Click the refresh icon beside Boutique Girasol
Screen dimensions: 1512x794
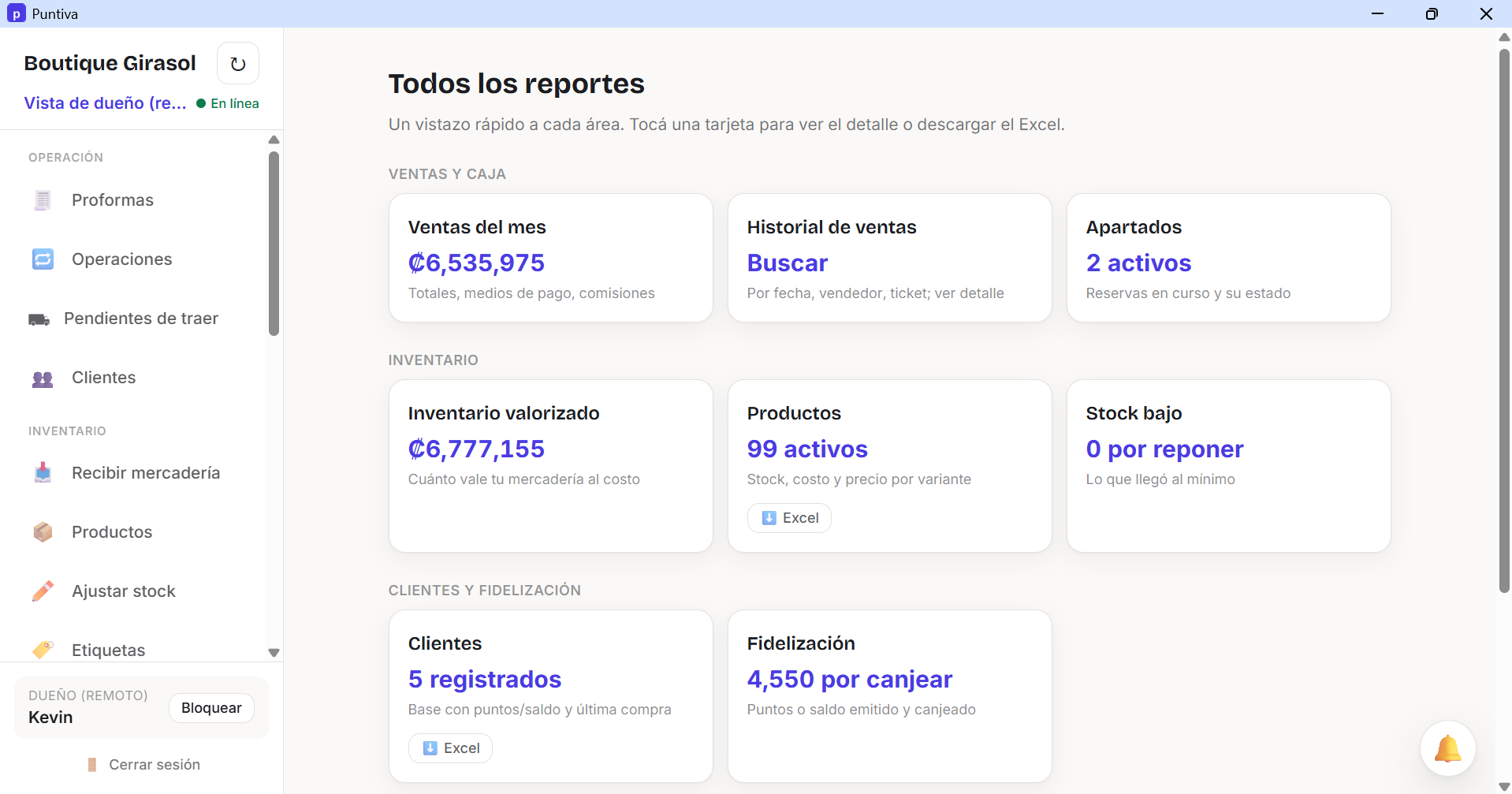(238, 63)
